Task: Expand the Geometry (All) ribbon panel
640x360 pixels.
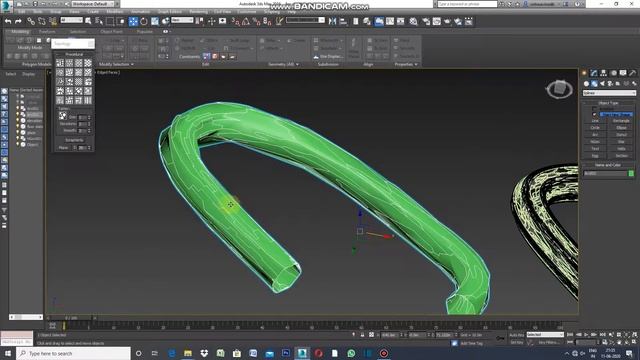Action: click(x=283, y=64)
